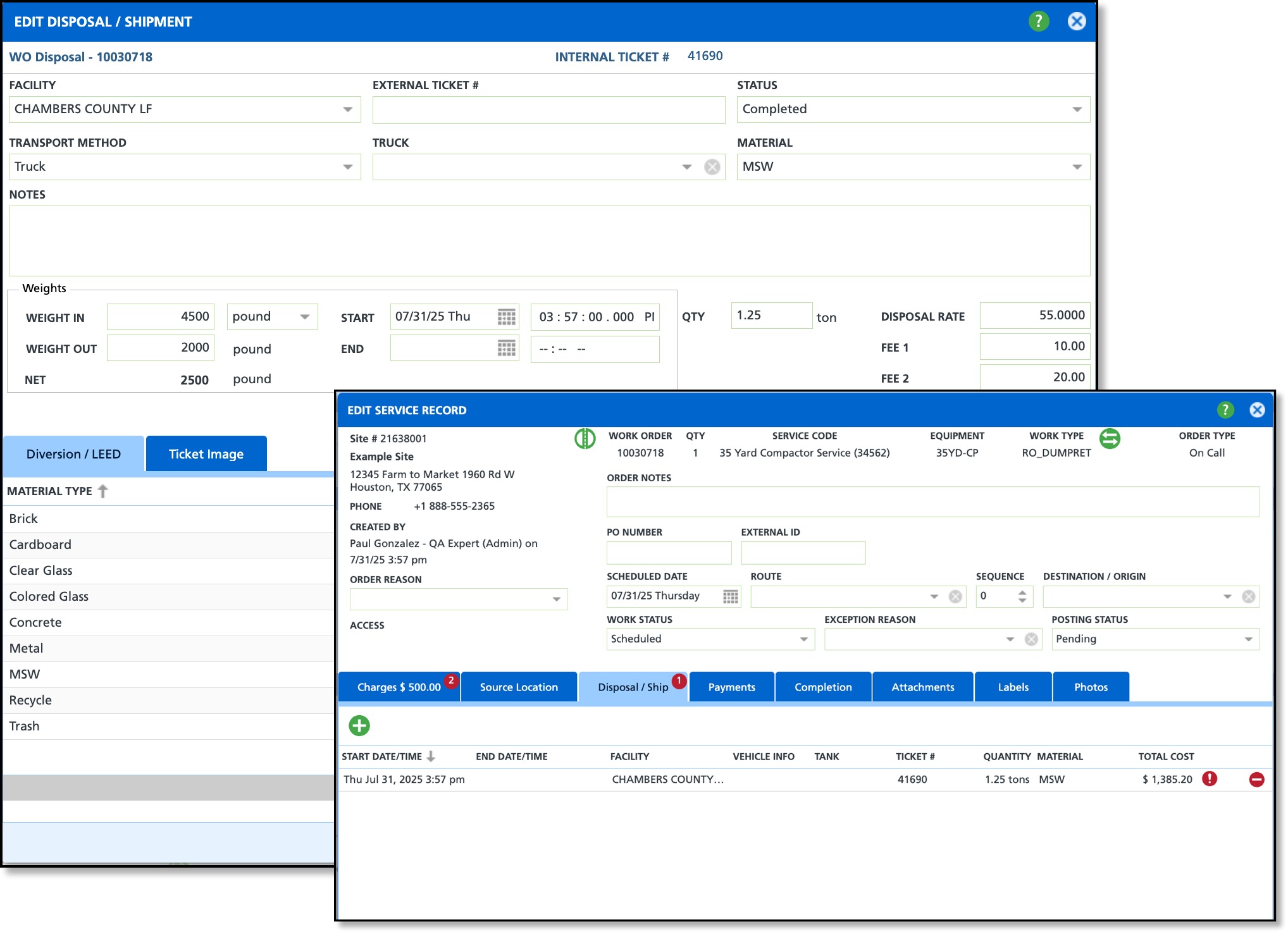Open END date calendar picker icon
This screenshot has height=941, width=1288.
[506, 348]
